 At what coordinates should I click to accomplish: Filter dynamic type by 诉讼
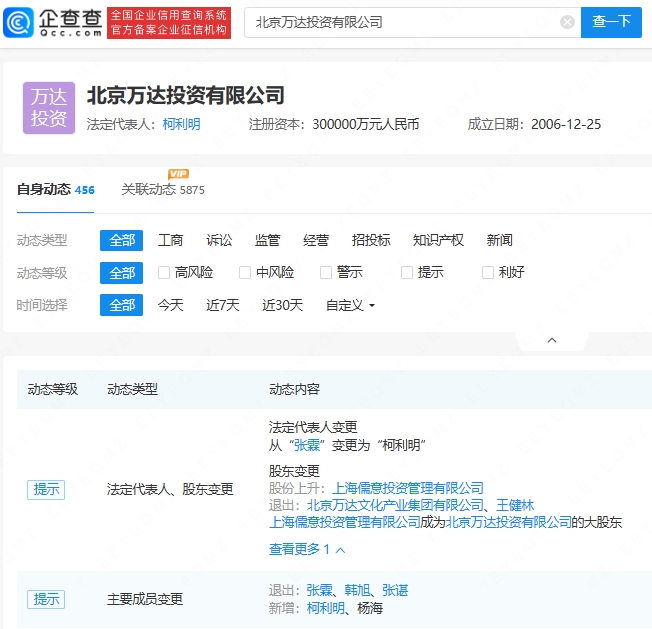pyautogui.click(x=219, y=240)
